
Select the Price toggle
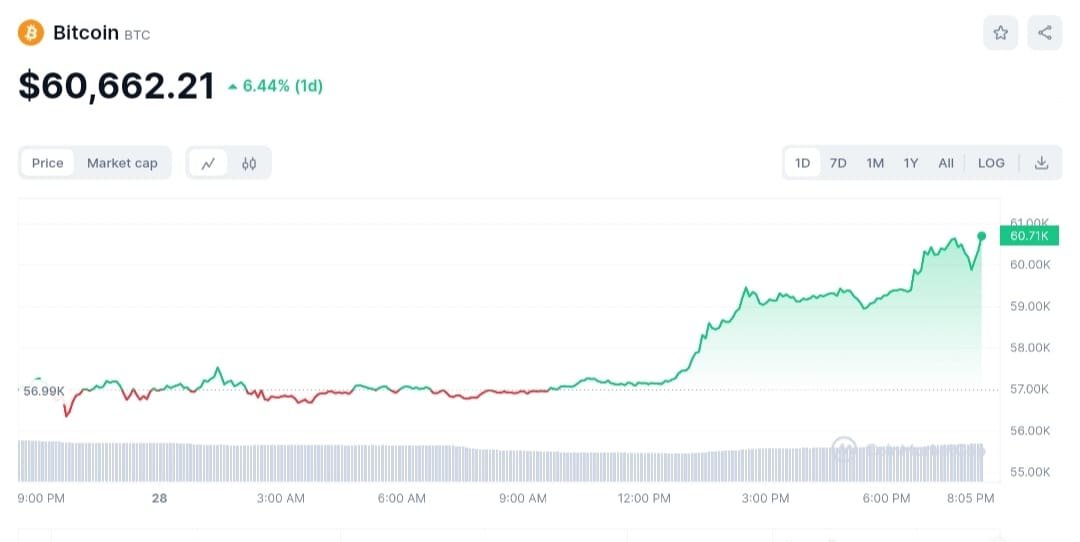click(x=47, y=163)
